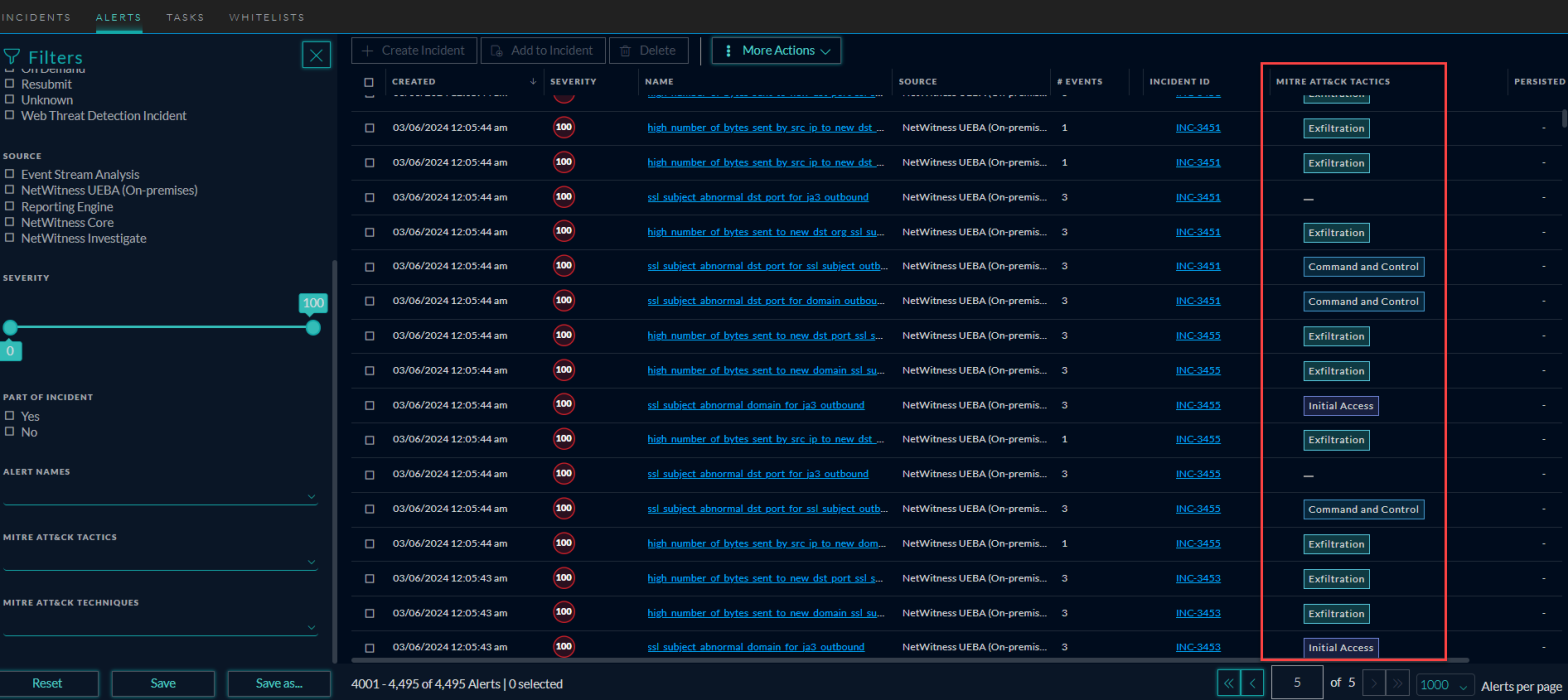Screen dimensions: 1568x700
Task: Switch to the Incidents tab
Action: pyautogui.click(x=35, y=17)
